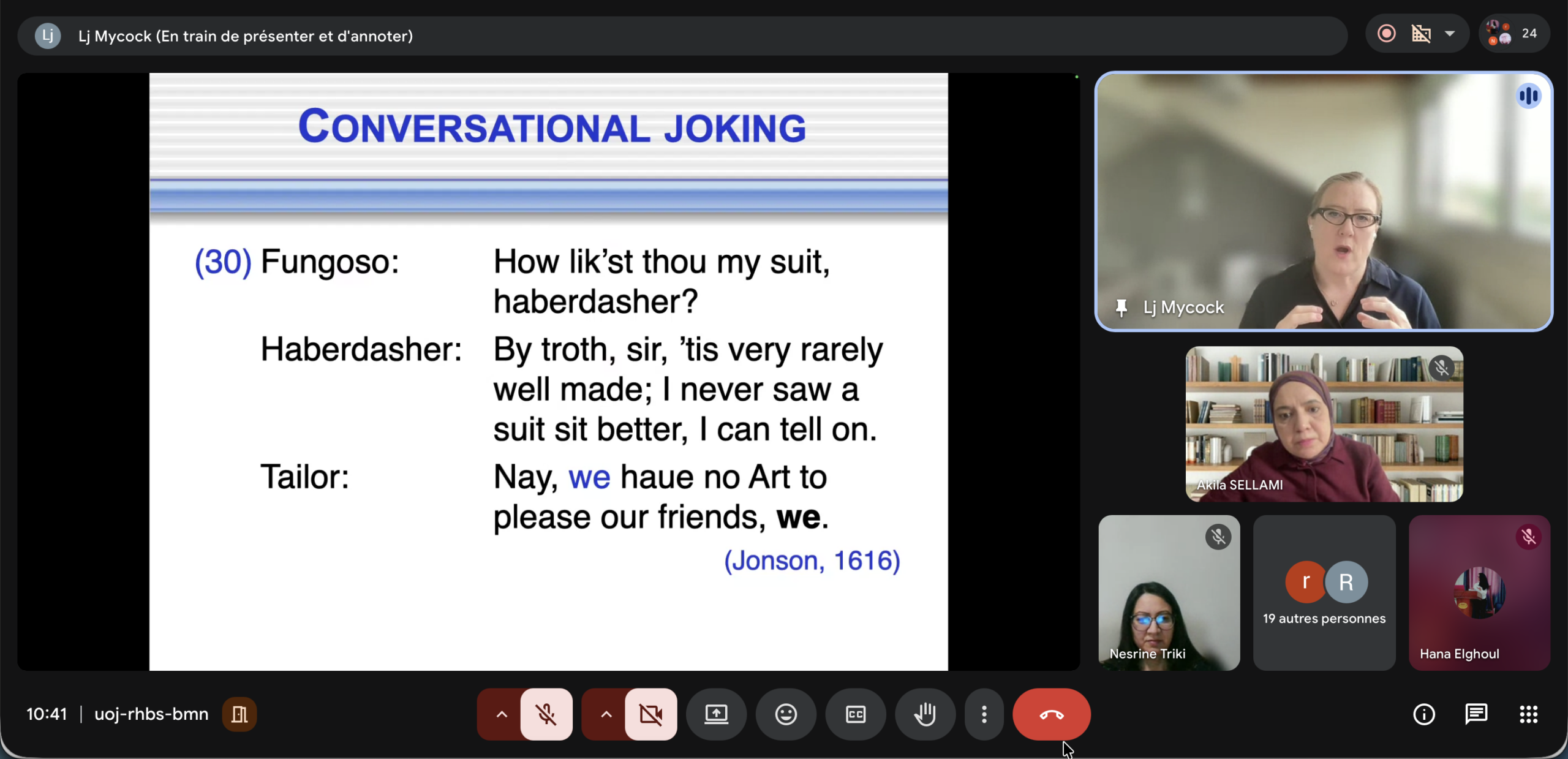Open the three-dot more options menu
Image resolution: width=1568 pixels, height=759 pixels.
[984, 714]
